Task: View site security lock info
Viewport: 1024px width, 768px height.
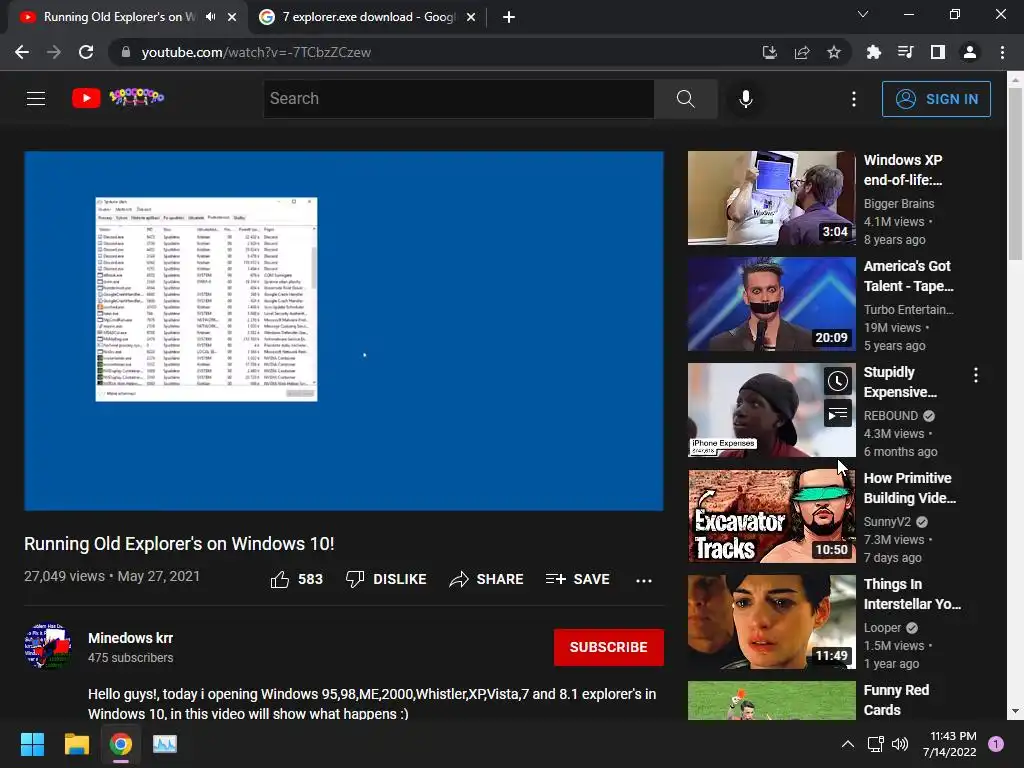Action: click(125, 52)
